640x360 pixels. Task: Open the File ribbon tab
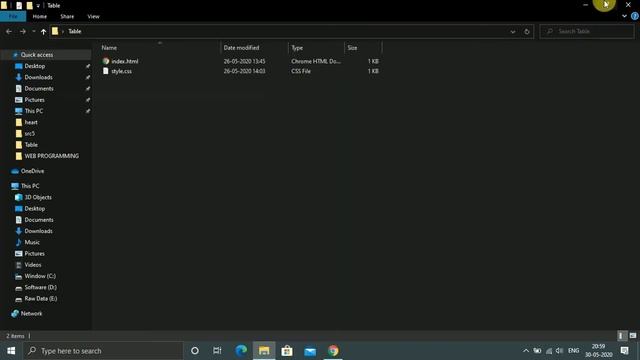click(x=13, y=16)
